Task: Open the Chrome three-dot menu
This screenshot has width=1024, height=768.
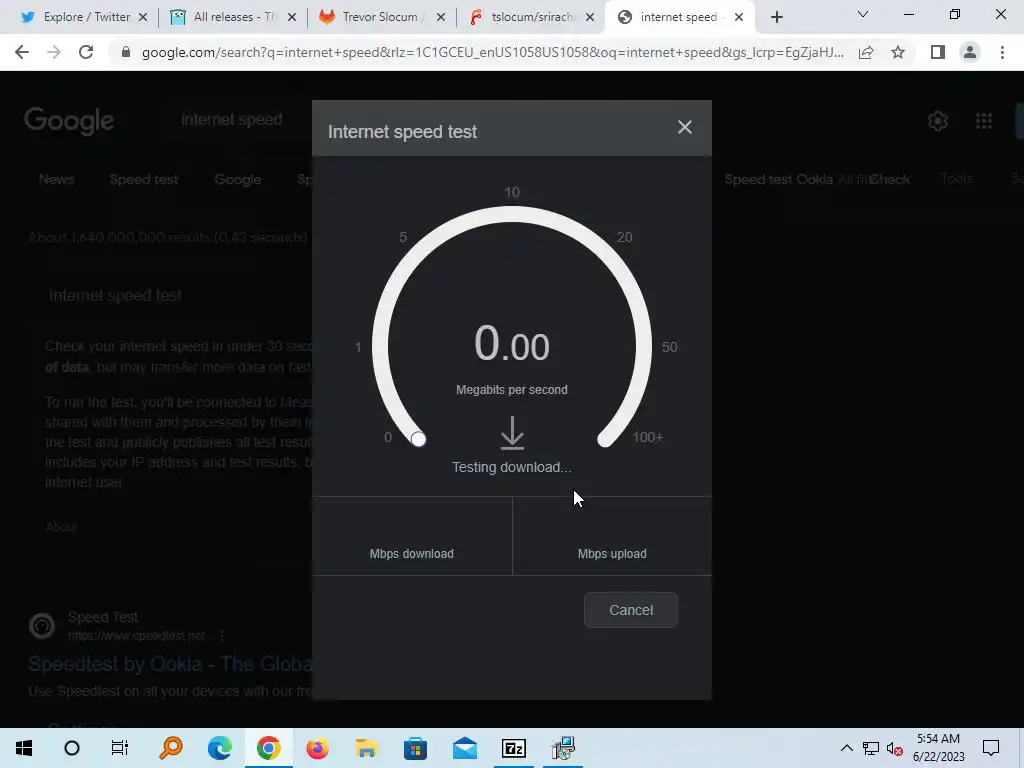Action: click(1002, 52)
